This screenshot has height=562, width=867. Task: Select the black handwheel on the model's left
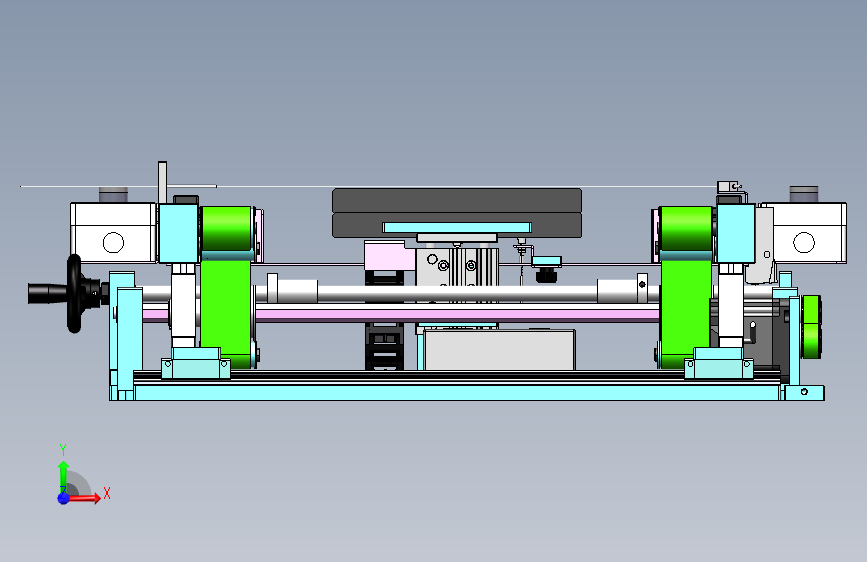(74, 294)
